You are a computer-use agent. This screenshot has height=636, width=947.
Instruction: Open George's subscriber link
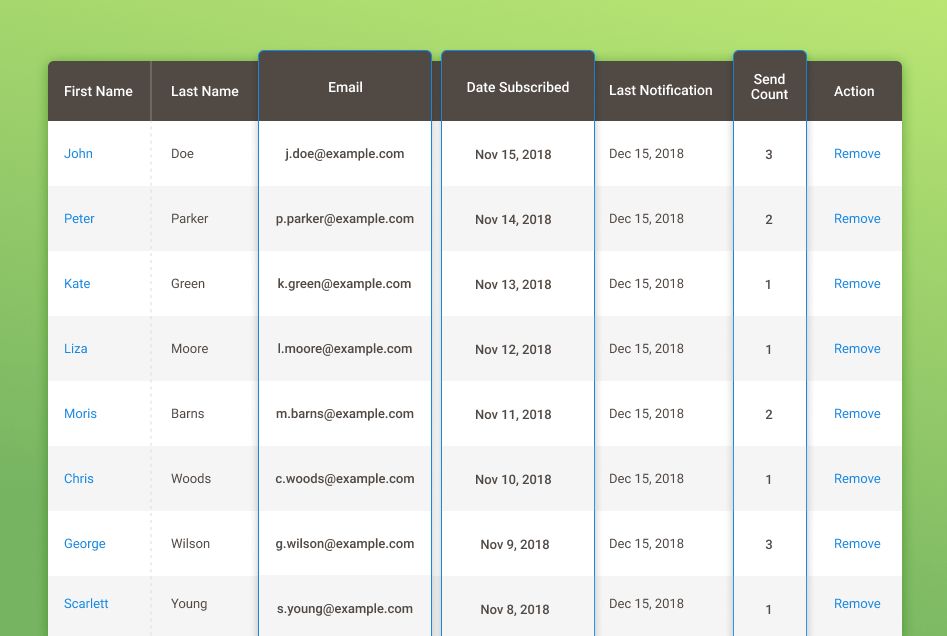85,544
